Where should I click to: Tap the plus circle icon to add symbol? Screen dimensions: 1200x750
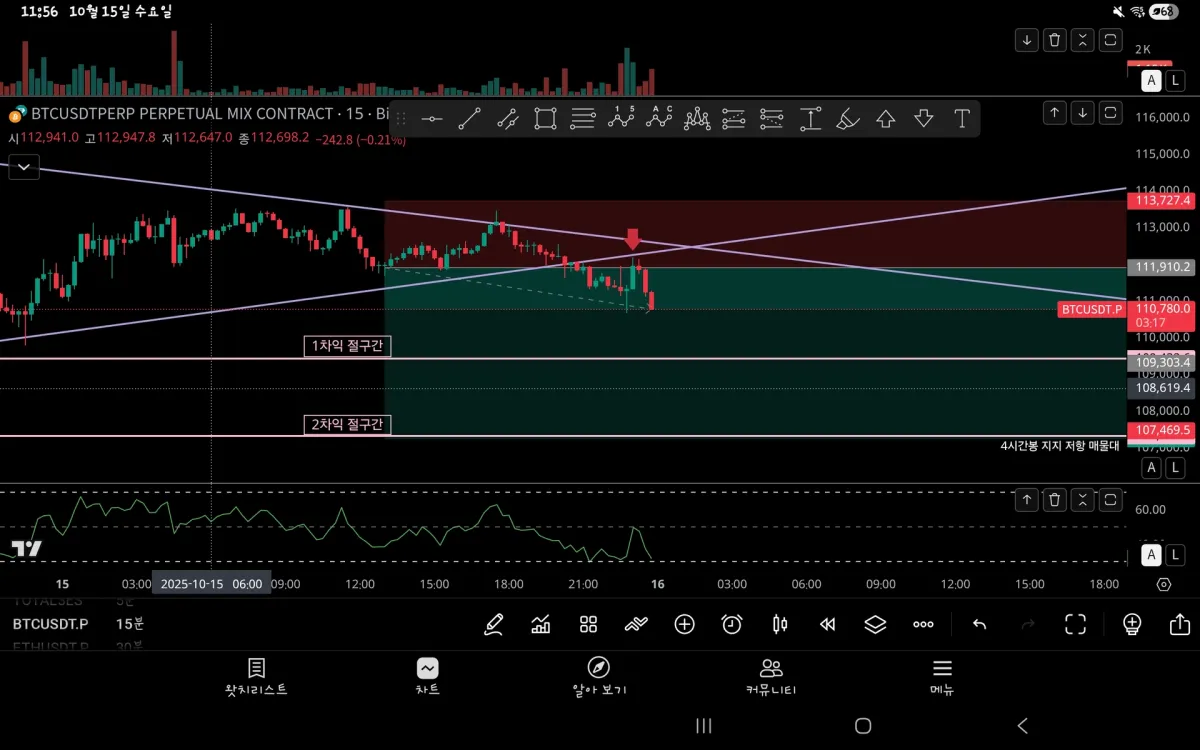684,625
